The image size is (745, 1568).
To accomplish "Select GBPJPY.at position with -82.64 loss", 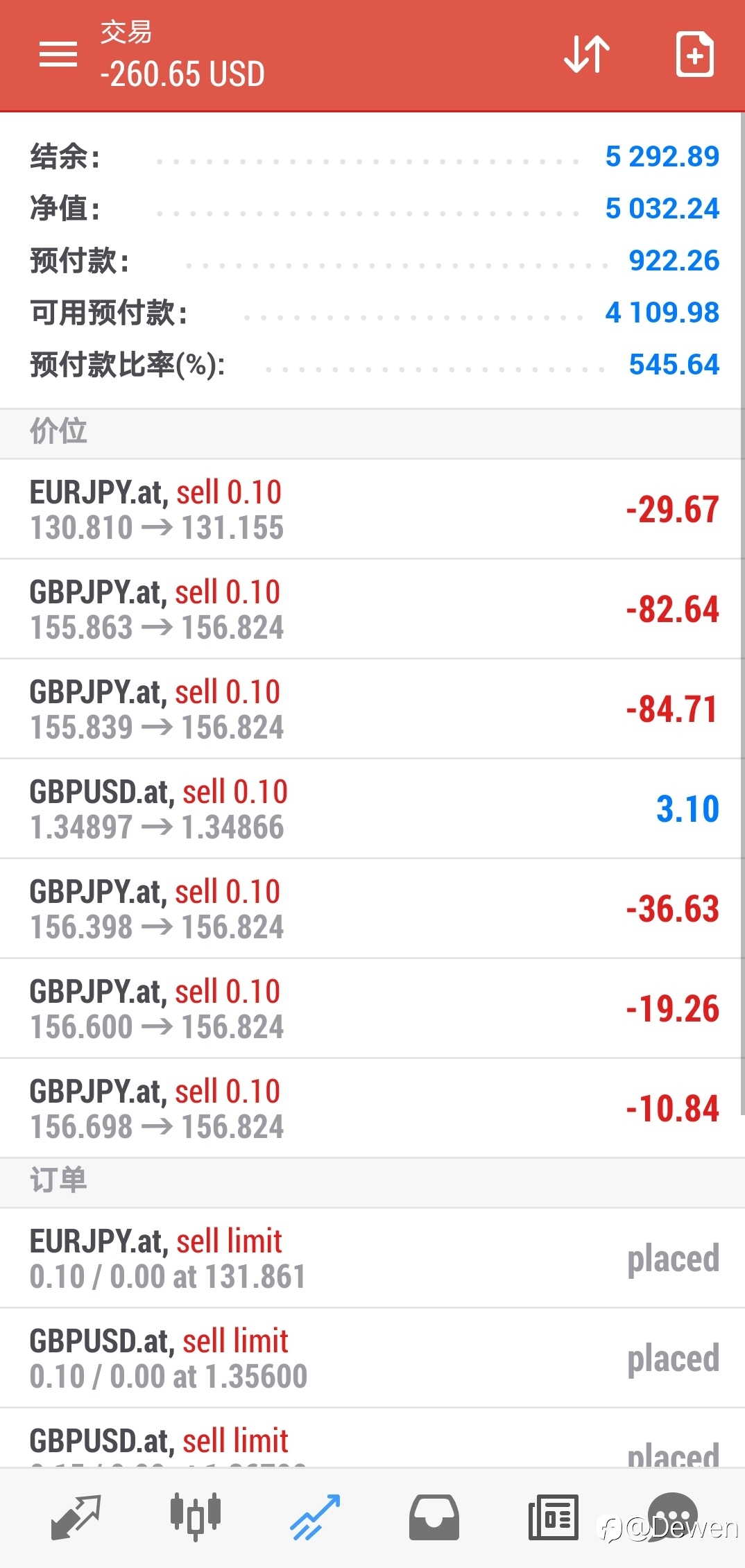I will [372, 609].
